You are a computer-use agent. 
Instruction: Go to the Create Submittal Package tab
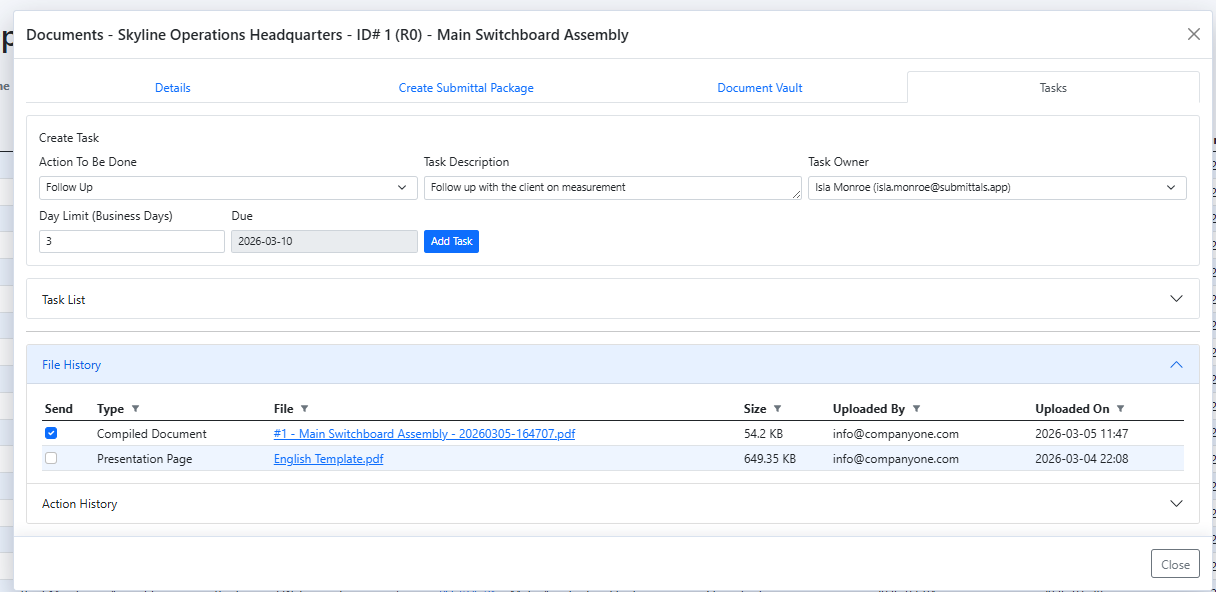point(466,88)
